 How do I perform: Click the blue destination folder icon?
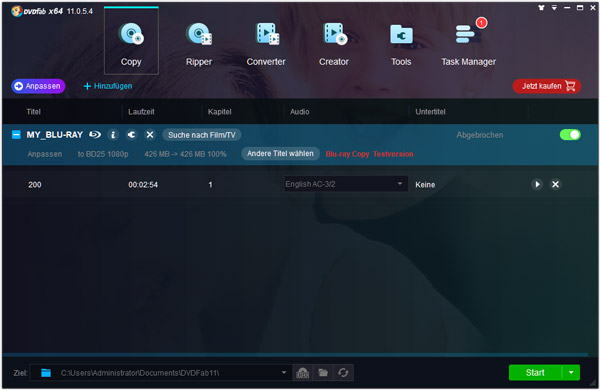[x=46, y=372]
